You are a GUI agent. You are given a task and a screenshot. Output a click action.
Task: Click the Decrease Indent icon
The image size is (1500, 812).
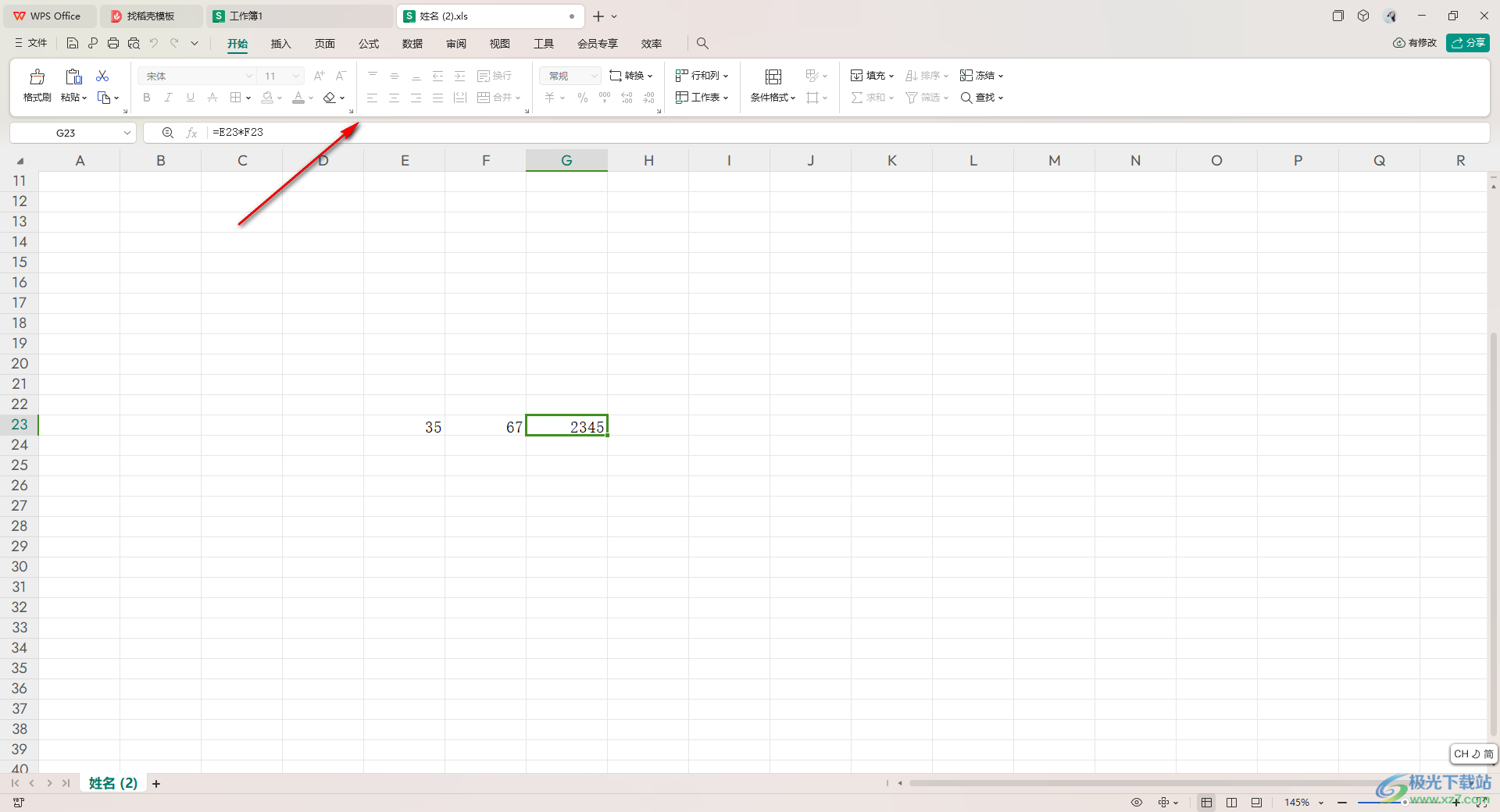pos(438,76)
